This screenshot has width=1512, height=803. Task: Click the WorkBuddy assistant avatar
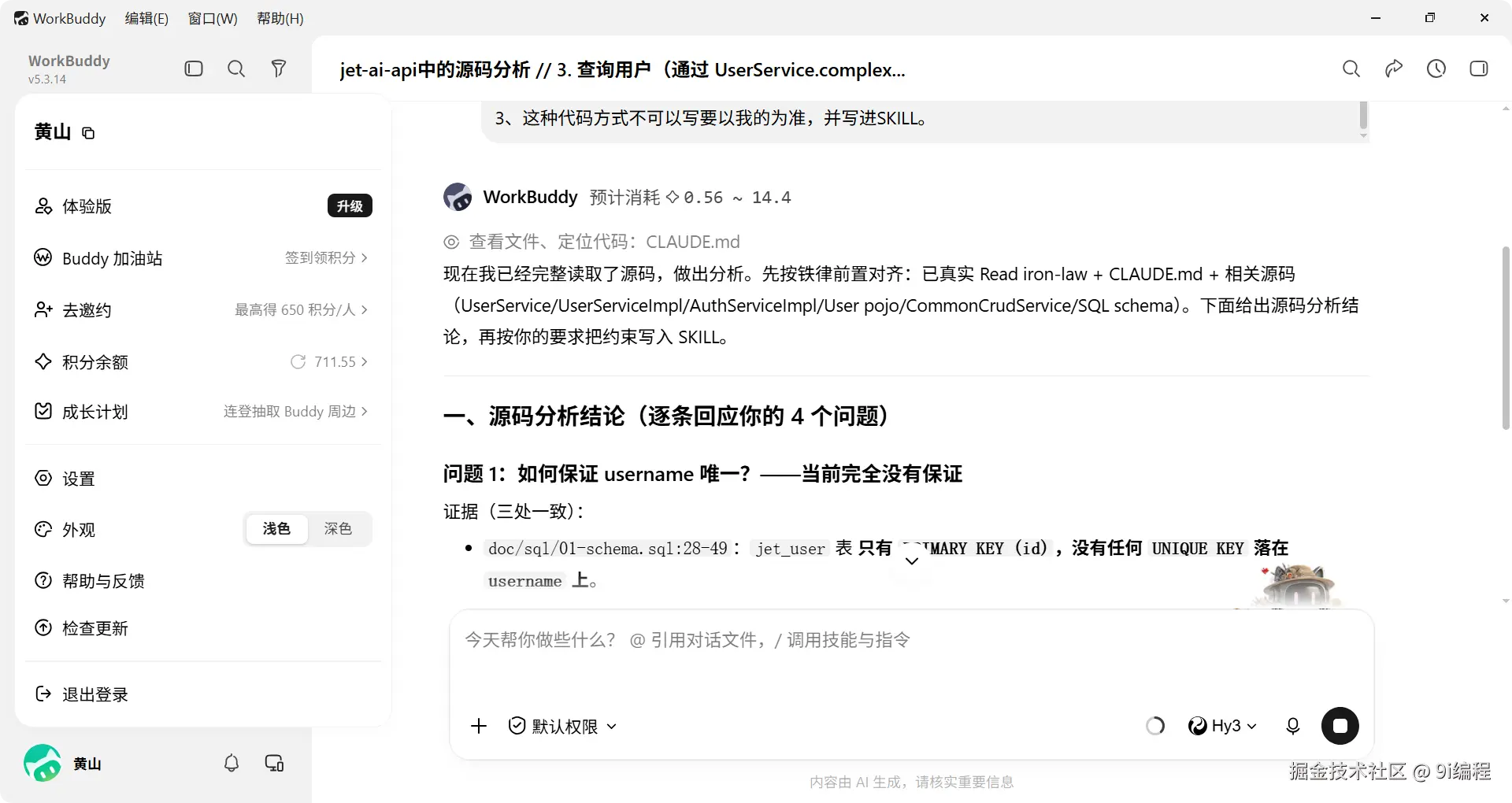coord(458,197)
